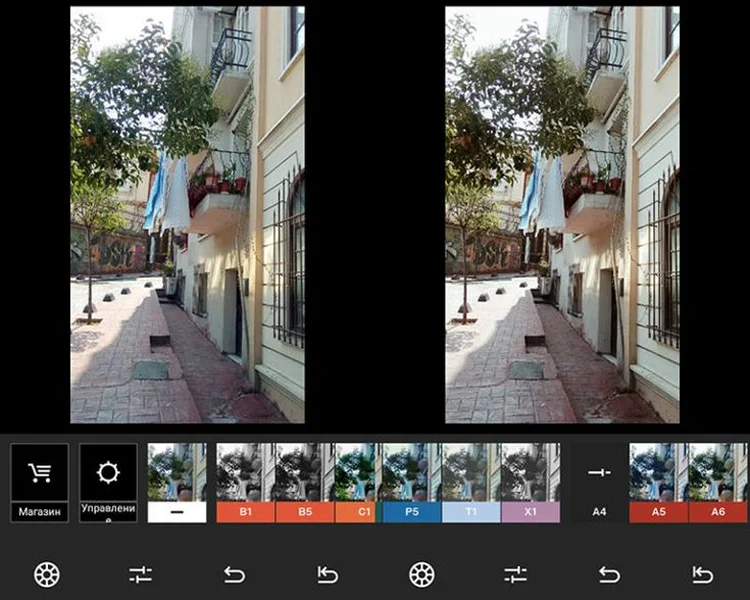Tap the filter wheel icon under left photo

47,574
